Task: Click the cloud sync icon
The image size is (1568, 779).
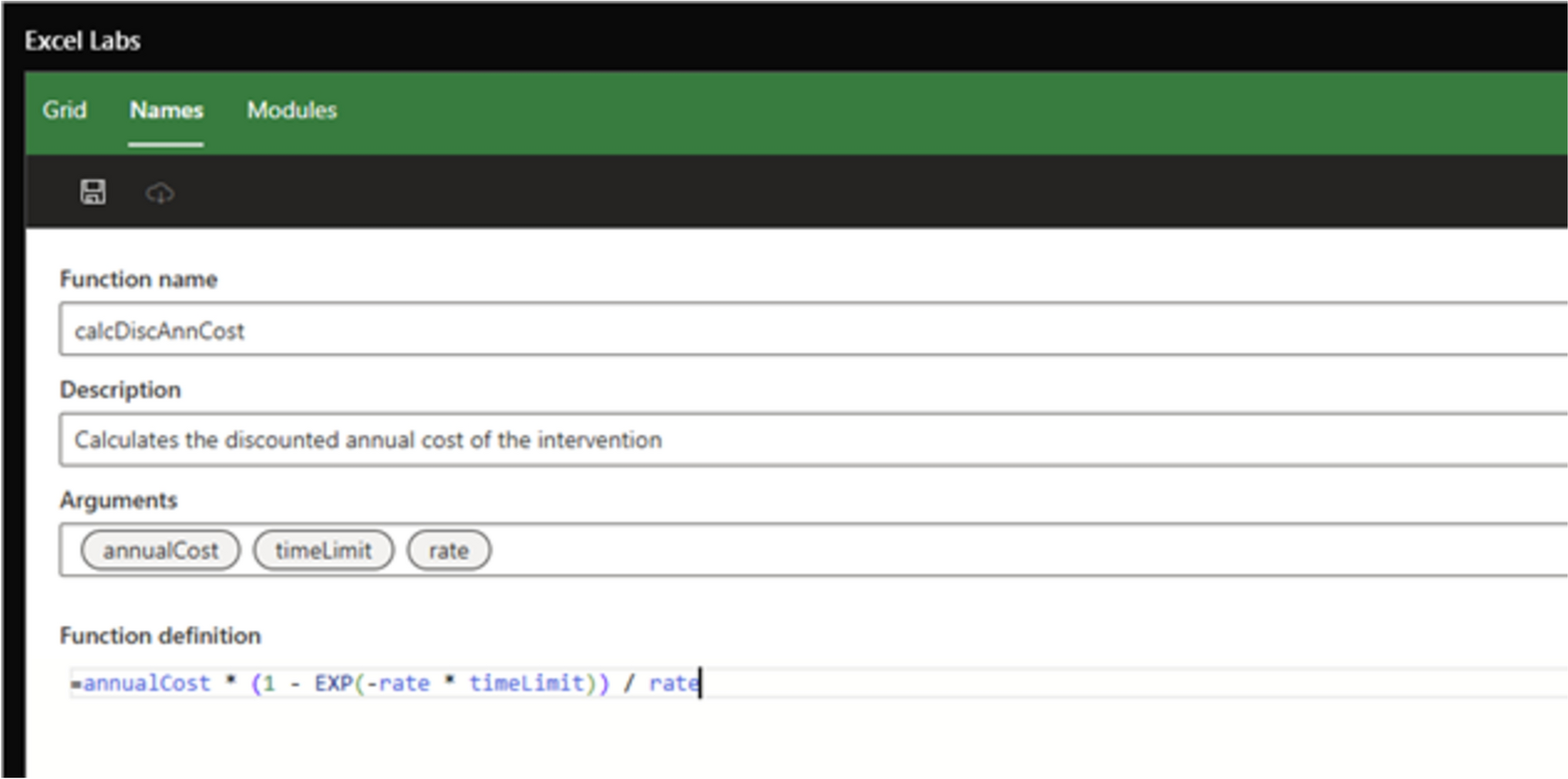Action: point(160,193)
